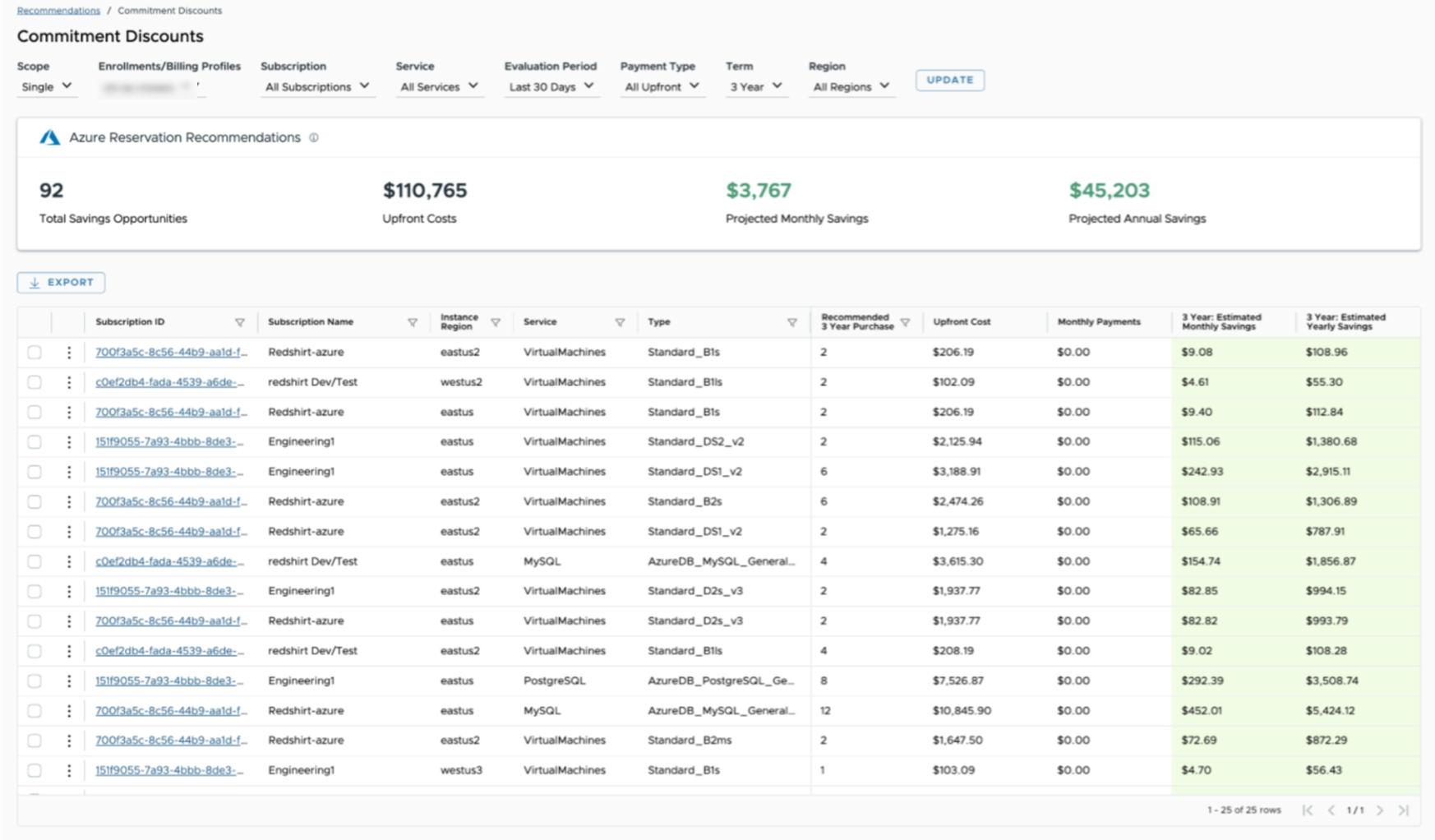Open row actions for Standard_B1s $206.19 eastus2 row
The image size is (1435, 840).
[69, 352]
